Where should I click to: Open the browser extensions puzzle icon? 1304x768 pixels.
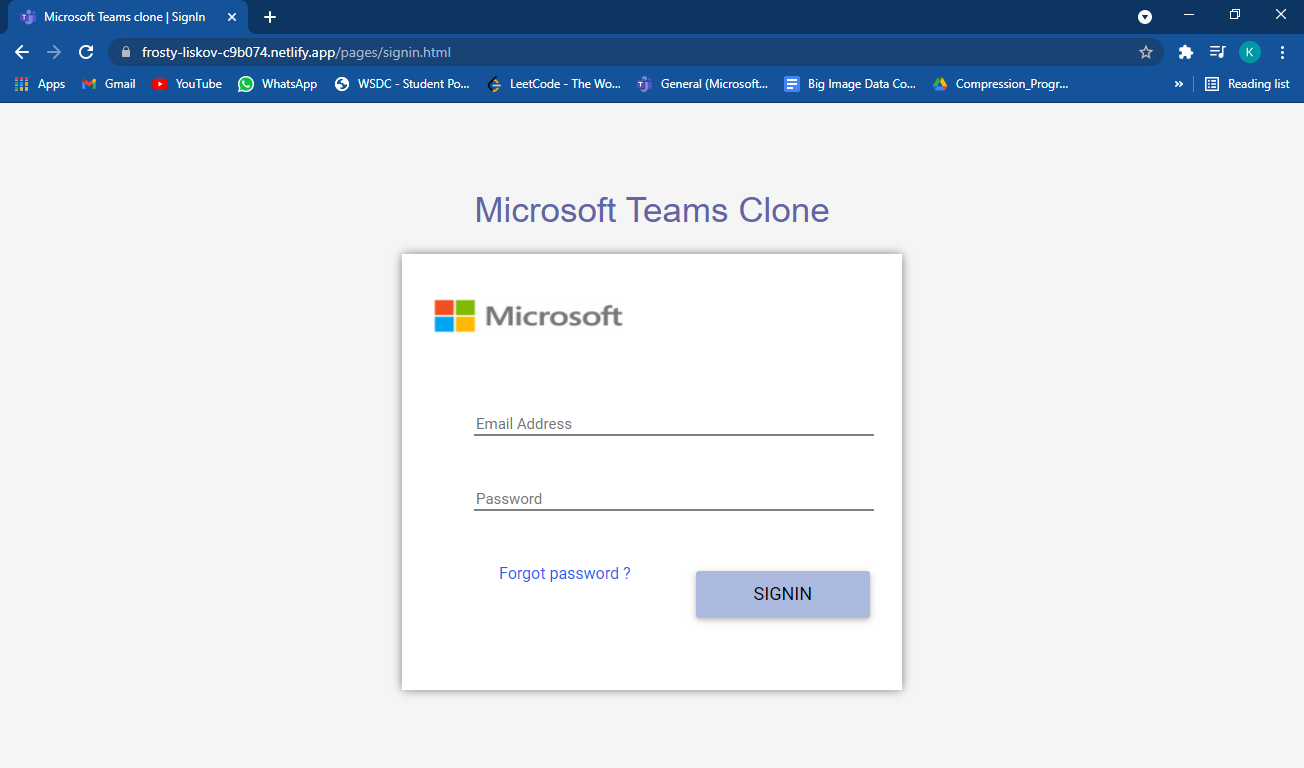point(1185,51)
